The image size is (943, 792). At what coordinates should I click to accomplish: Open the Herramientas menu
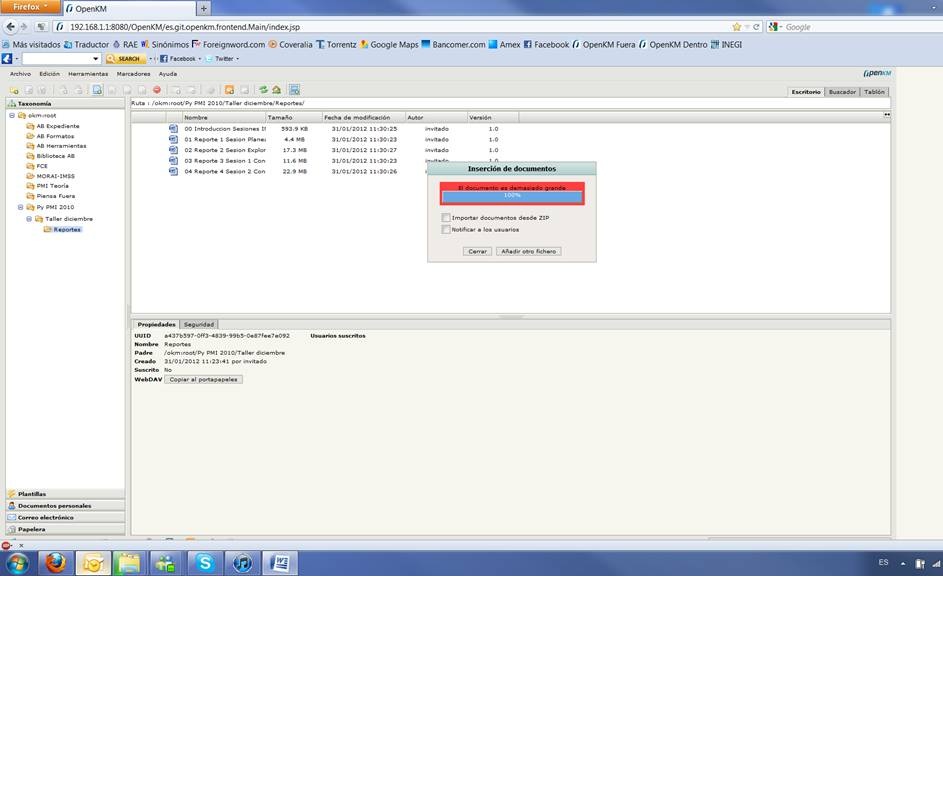pos(88,73)
